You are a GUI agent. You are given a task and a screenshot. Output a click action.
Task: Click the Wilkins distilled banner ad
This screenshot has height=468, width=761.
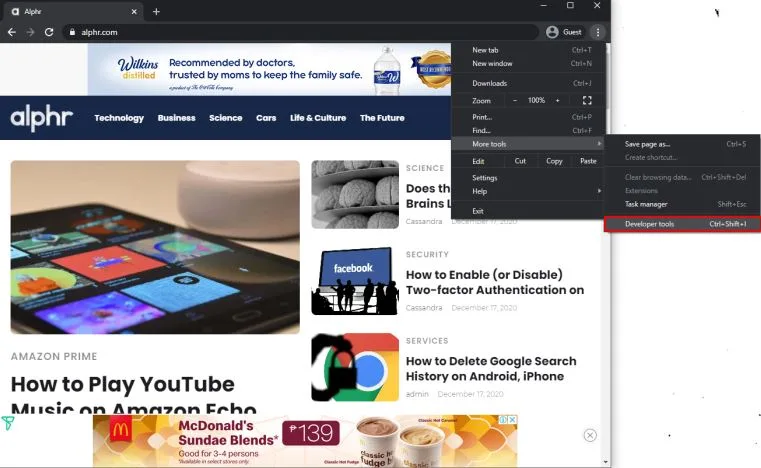[x=269, y=69]
